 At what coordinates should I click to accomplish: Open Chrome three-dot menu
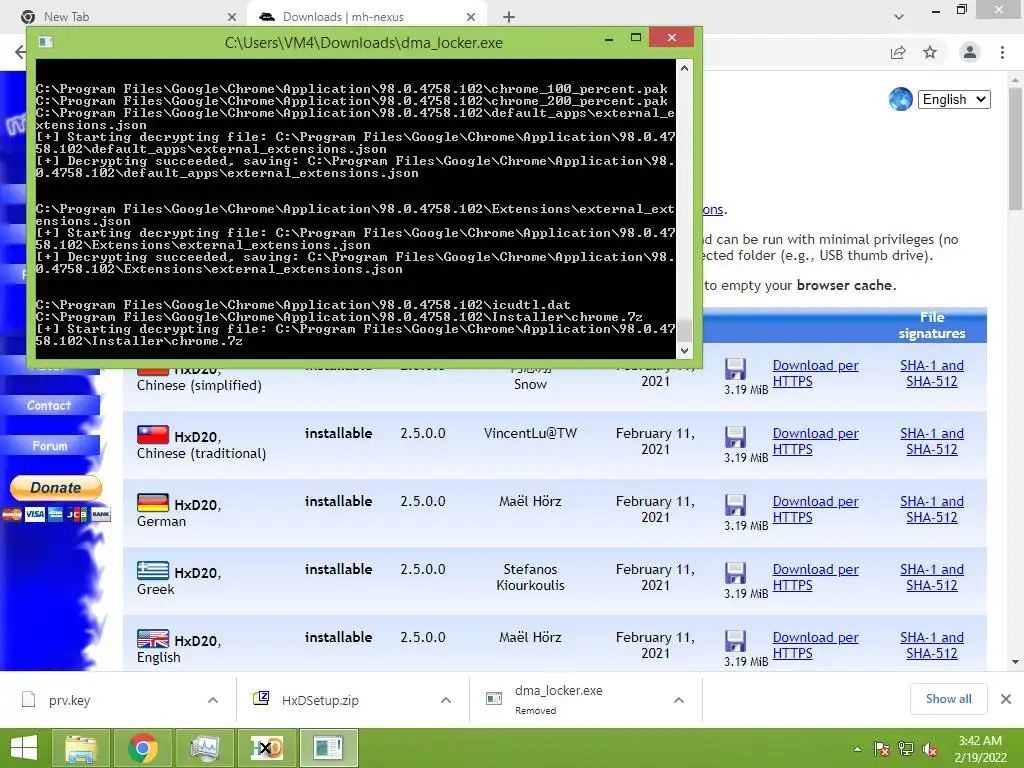[1002, 52]
